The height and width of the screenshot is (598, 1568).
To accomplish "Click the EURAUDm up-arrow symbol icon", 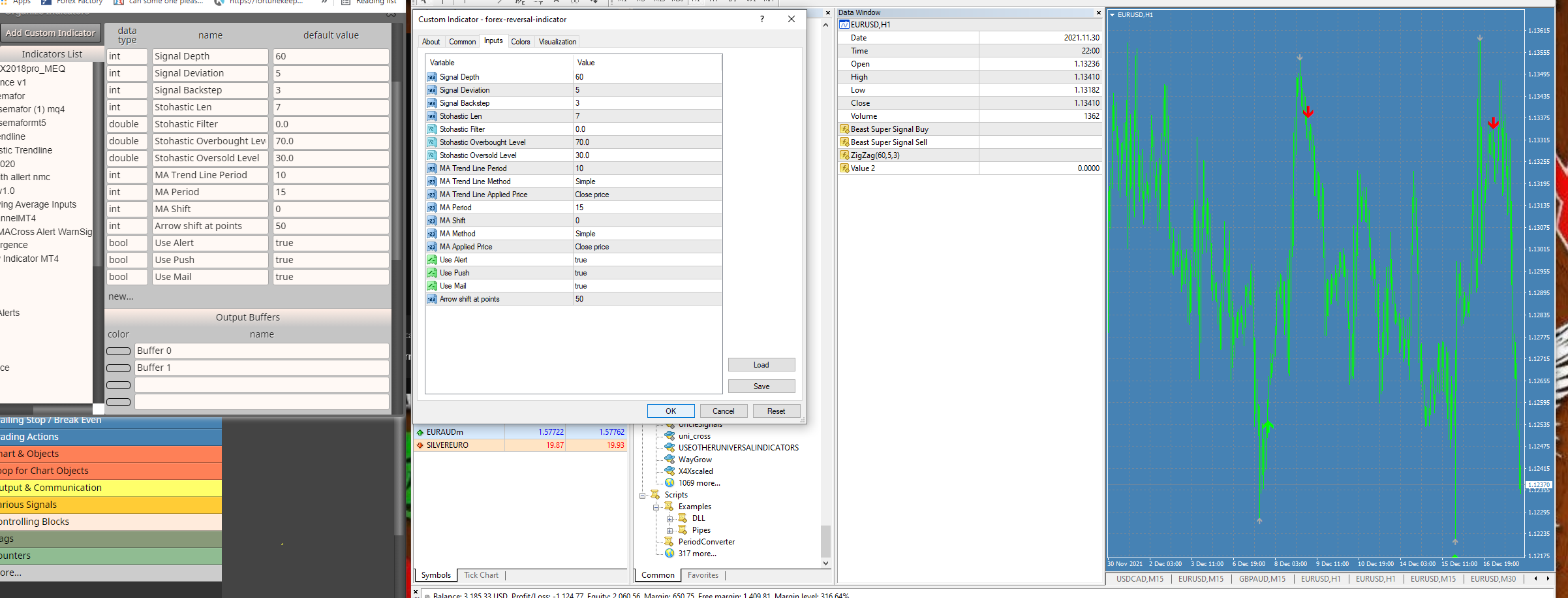I will [420, 432].
